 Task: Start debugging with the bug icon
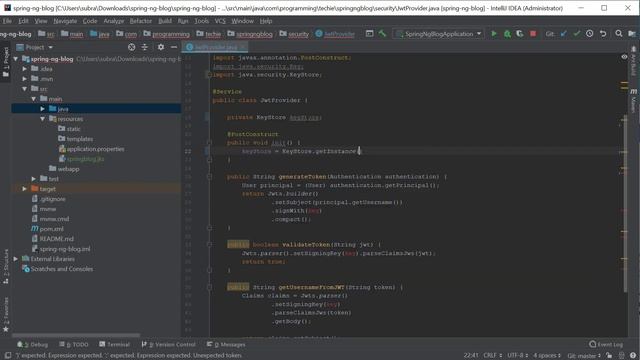pos(507,34)
